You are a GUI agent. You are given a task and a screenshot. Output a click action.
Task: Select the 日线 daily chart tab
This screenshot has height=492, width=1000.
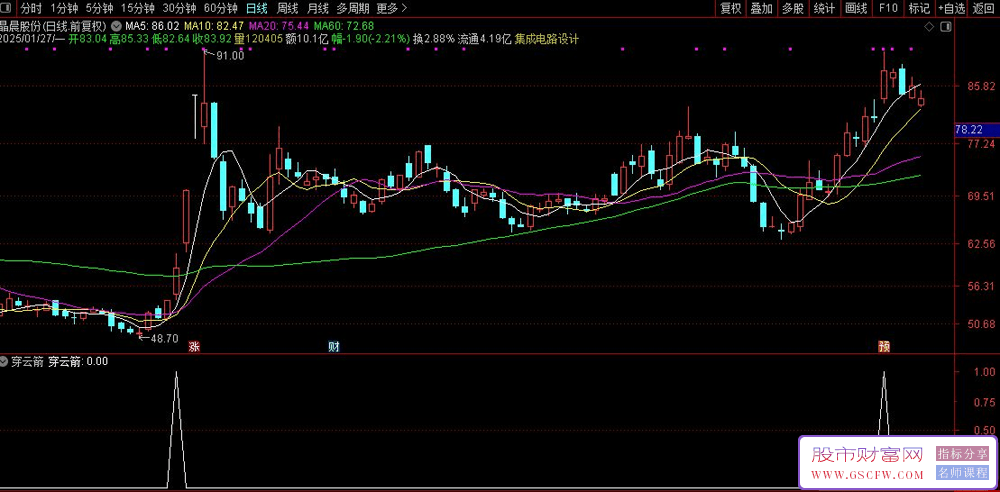[x=257, y=8]
